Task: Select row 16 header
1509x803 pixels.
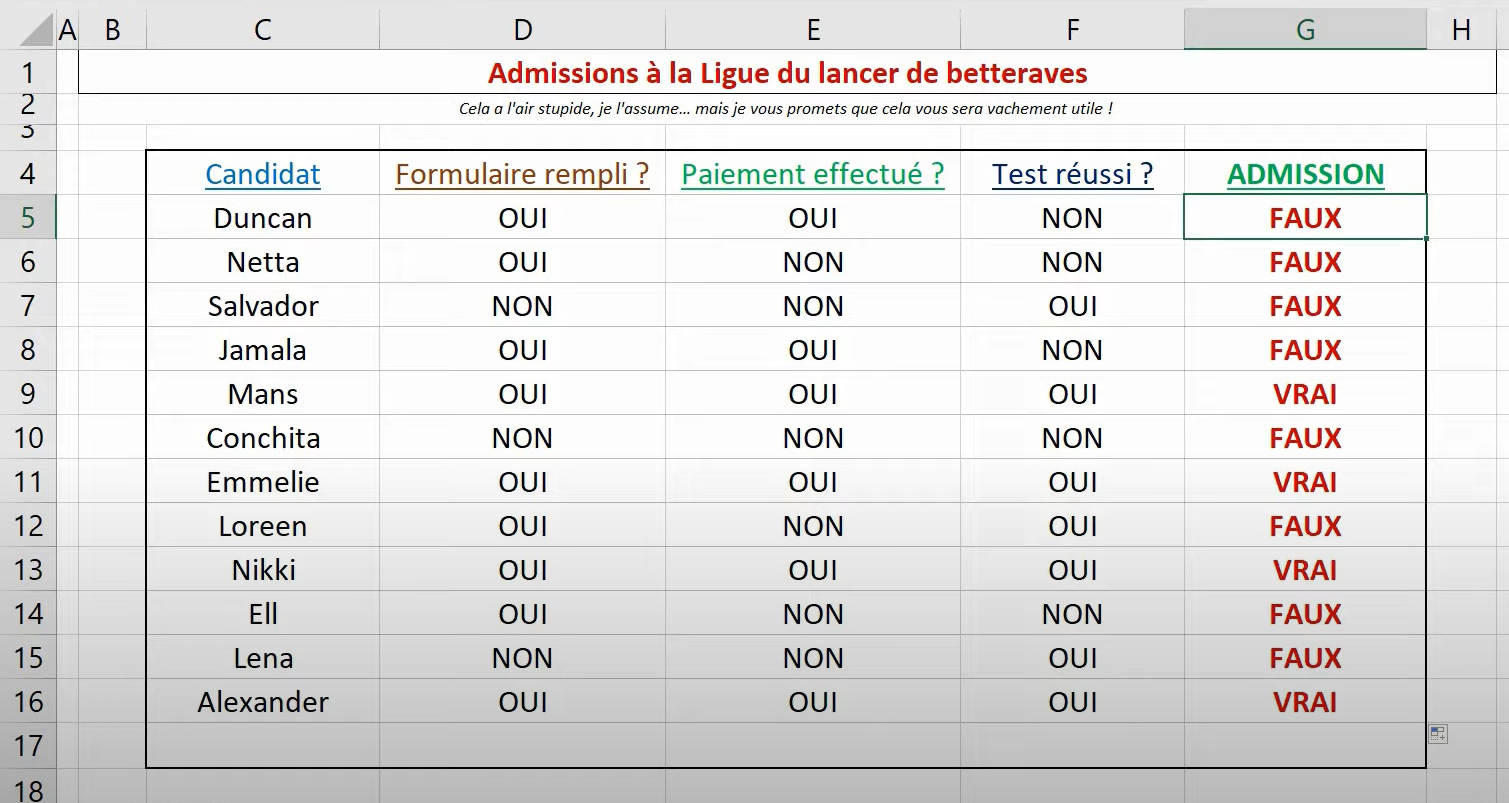Action: pyautogui.click(x=28, y=702)
